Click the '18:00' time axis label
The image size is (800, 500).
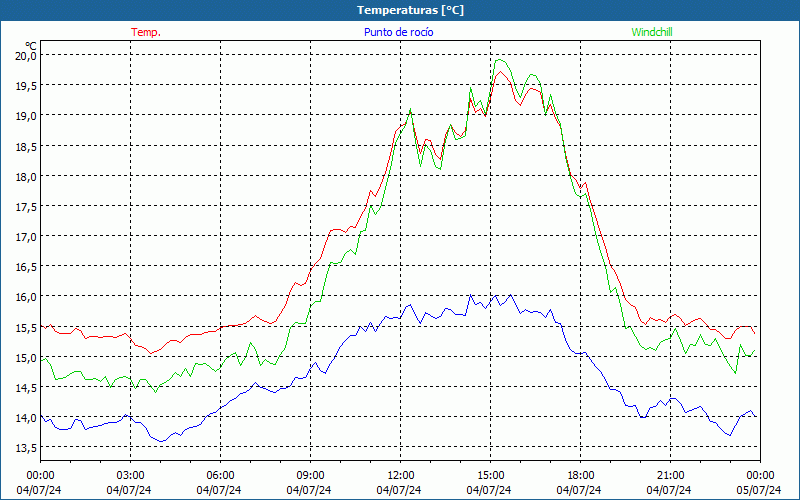coord(581,476)
